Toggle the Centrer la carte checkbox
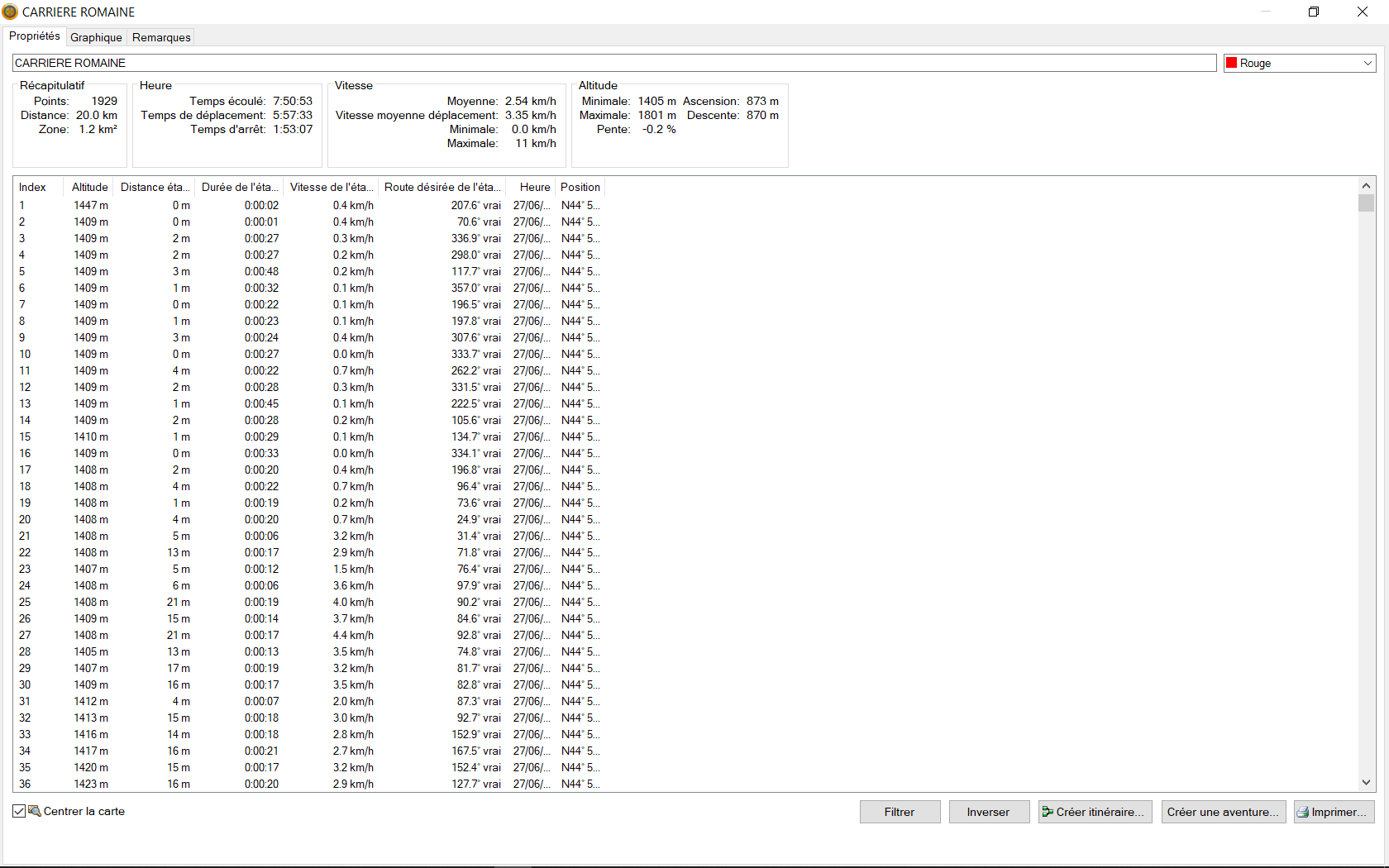Screen dimensions: 1389x868 point(19,811)
